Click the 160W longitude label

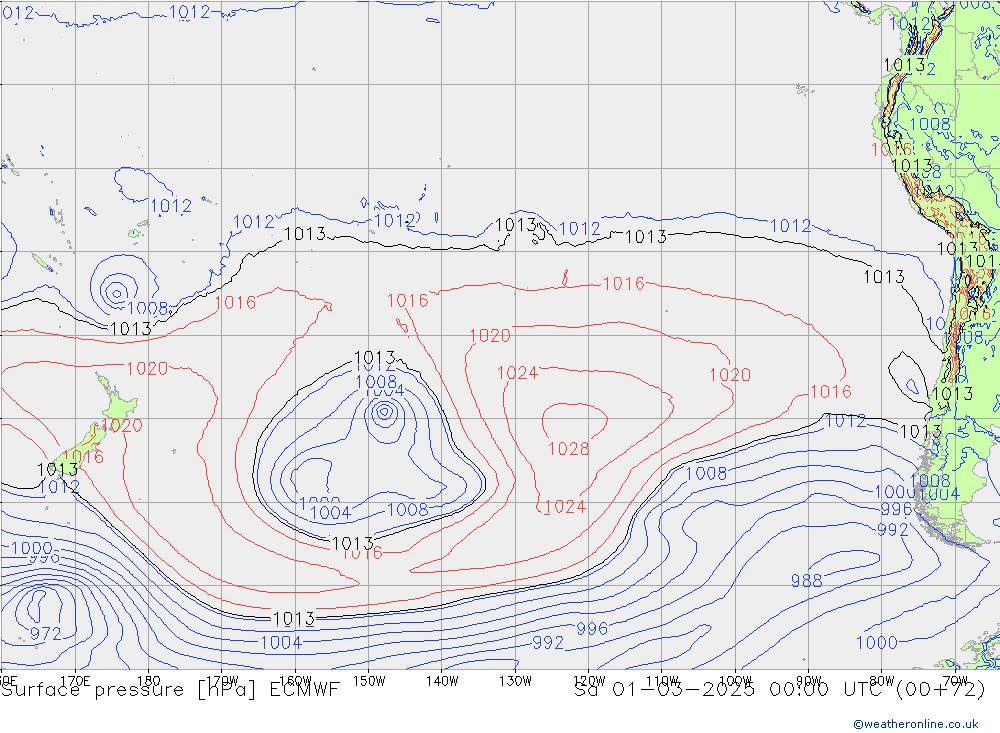coord(295,681)
